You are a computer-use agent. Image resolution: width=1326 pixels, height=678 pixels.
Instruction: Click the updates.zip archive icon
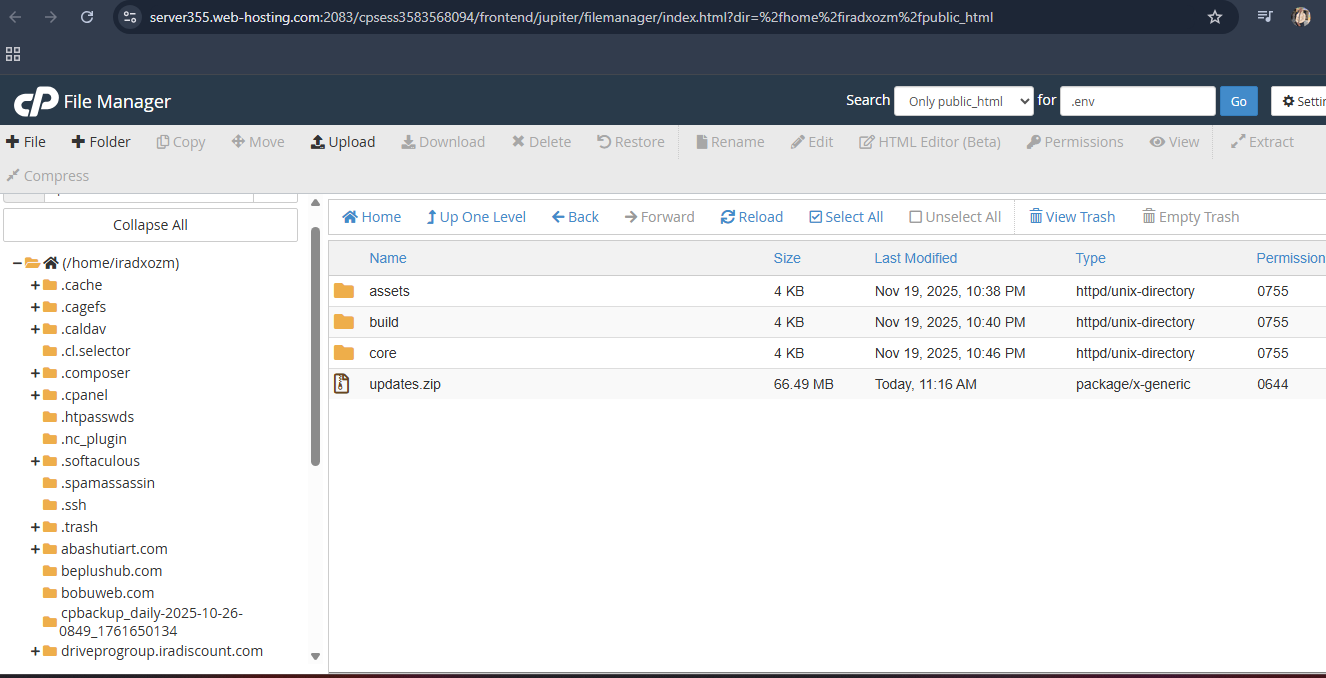(x=342, y=384)
